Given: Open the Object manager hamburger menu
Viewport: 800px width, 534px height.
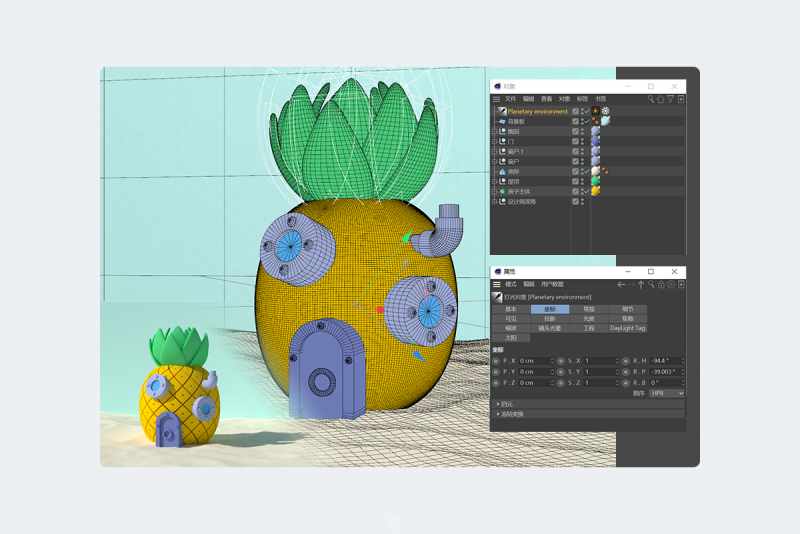Looking at the screenshot, I should [x=496, y=99].
